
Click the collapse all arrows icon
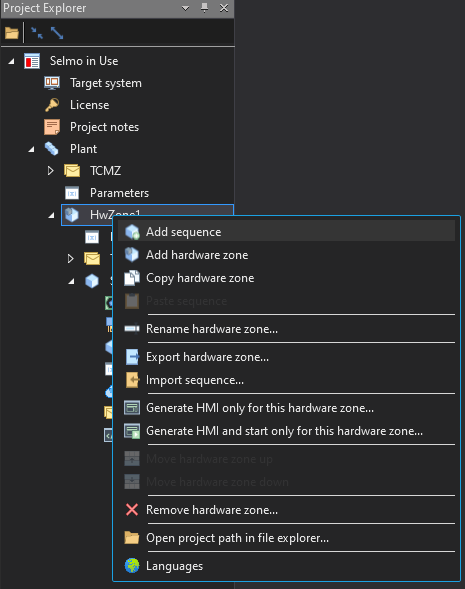36,33
